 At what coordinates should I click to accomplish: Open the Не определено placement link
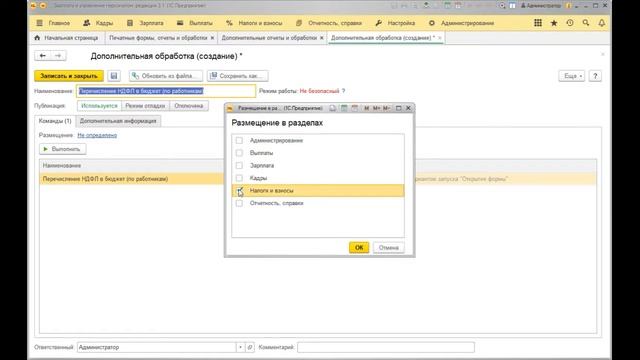point(97,135)
